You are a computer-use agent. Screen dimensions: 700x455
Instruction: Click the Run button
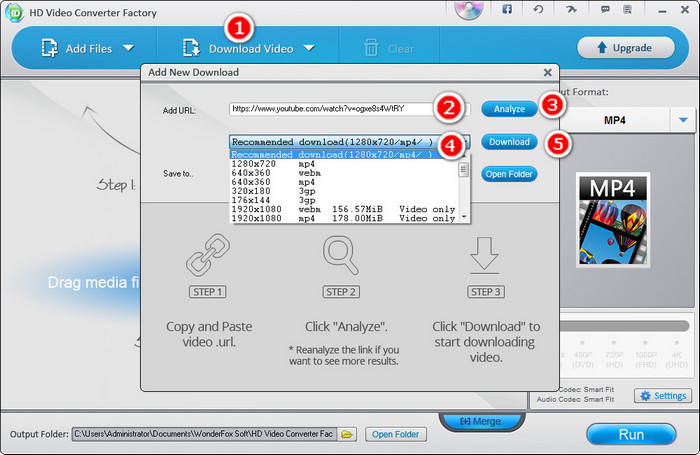pyautogui.click(x=631, y=434)
